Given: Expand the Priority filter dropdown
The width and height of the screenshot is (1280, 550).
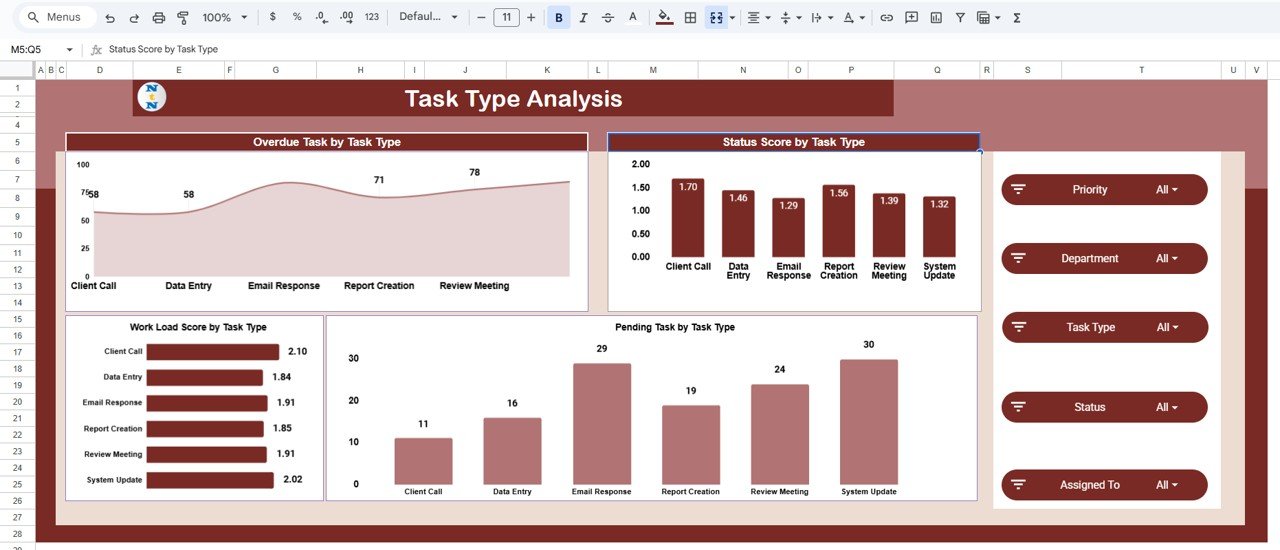Looking at the screenshot, I should (x=1166, y=190).
